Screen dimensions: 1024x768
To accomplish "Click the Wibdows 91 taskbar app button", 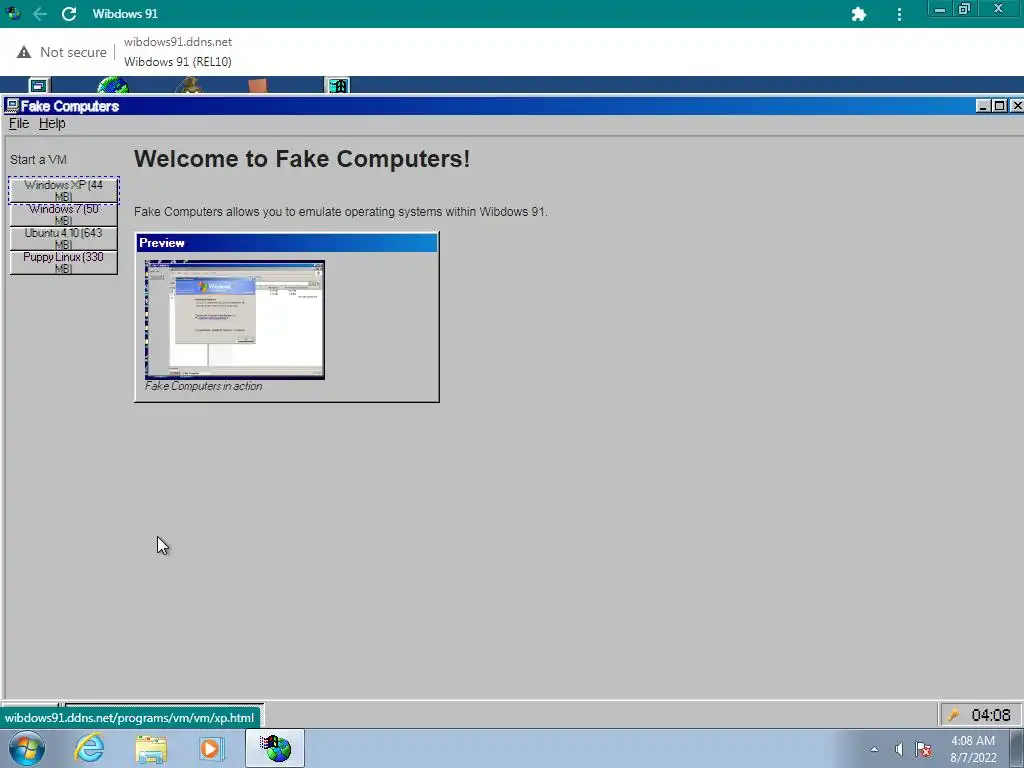I will pos(275,748).
